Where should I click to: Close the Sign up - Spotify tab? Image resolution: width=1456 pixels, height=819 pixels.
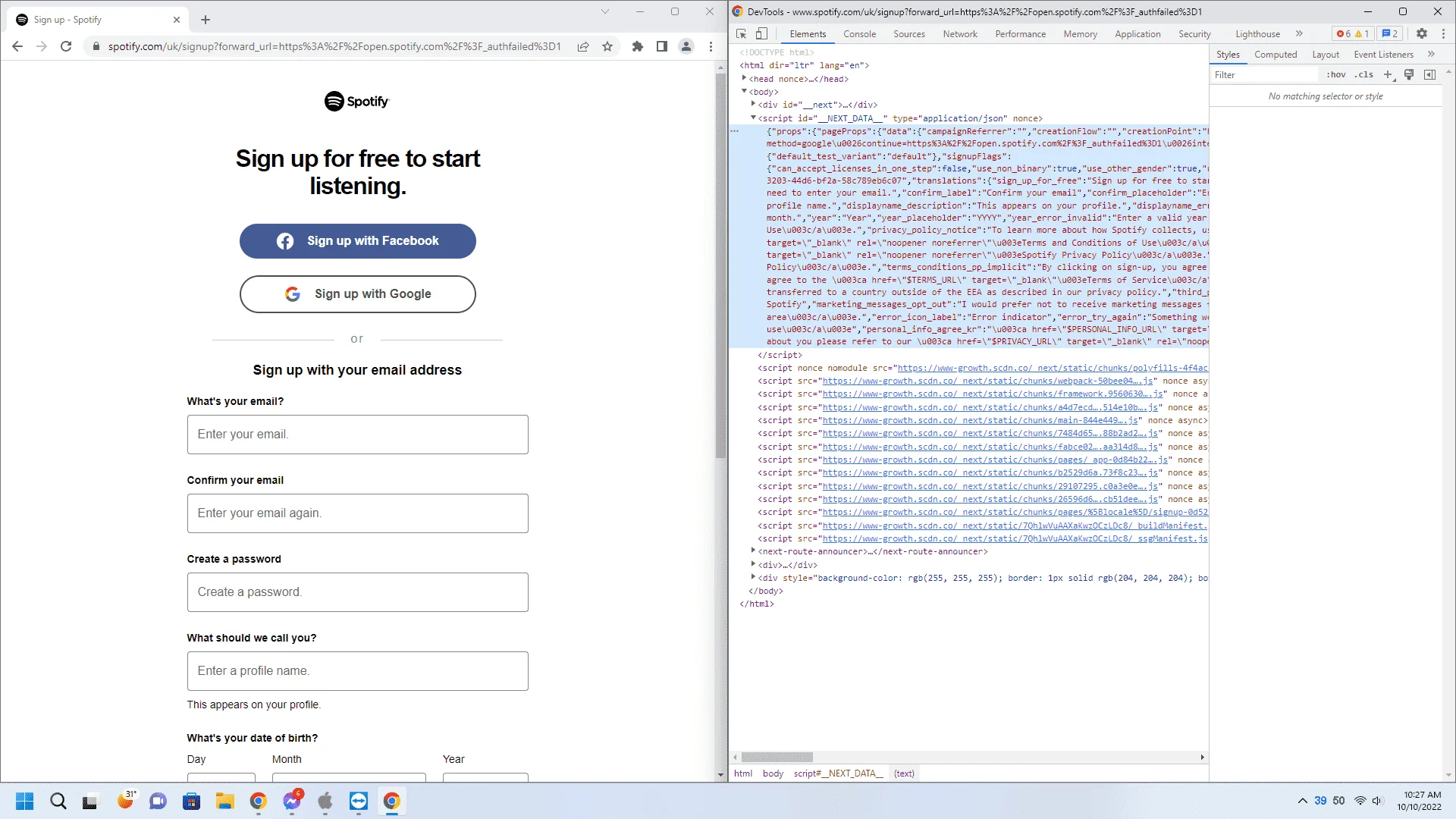(177, 20)
